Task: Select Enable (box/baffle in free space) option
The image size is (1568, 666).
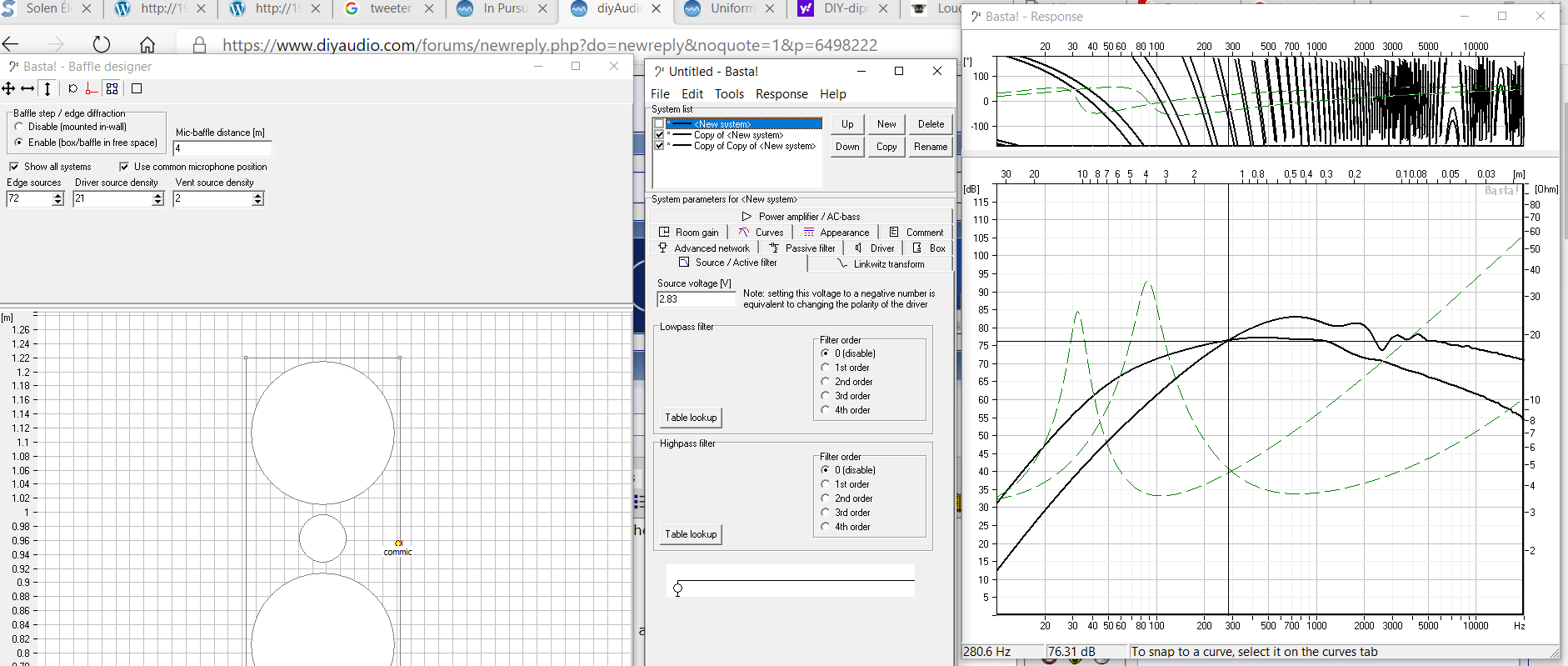Action: click(x=19, y=143)
